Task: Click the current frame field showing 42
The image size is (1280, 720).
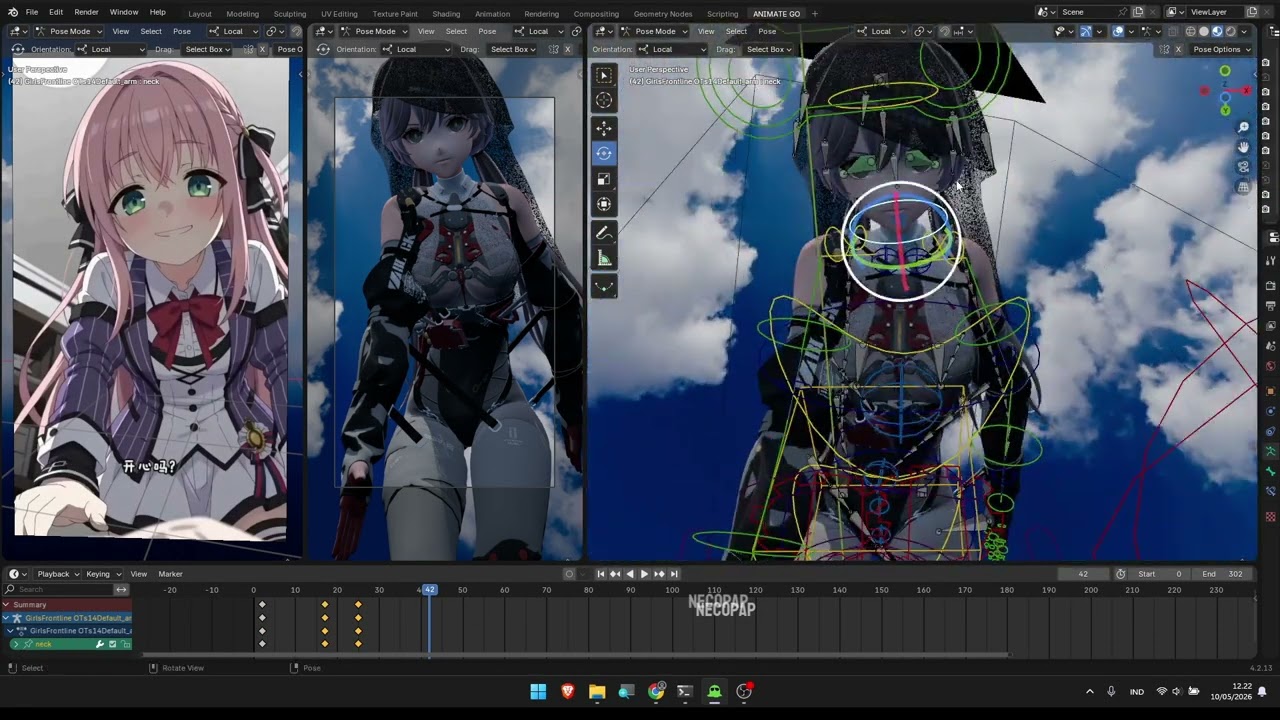Action: [x=1083, y=574]
